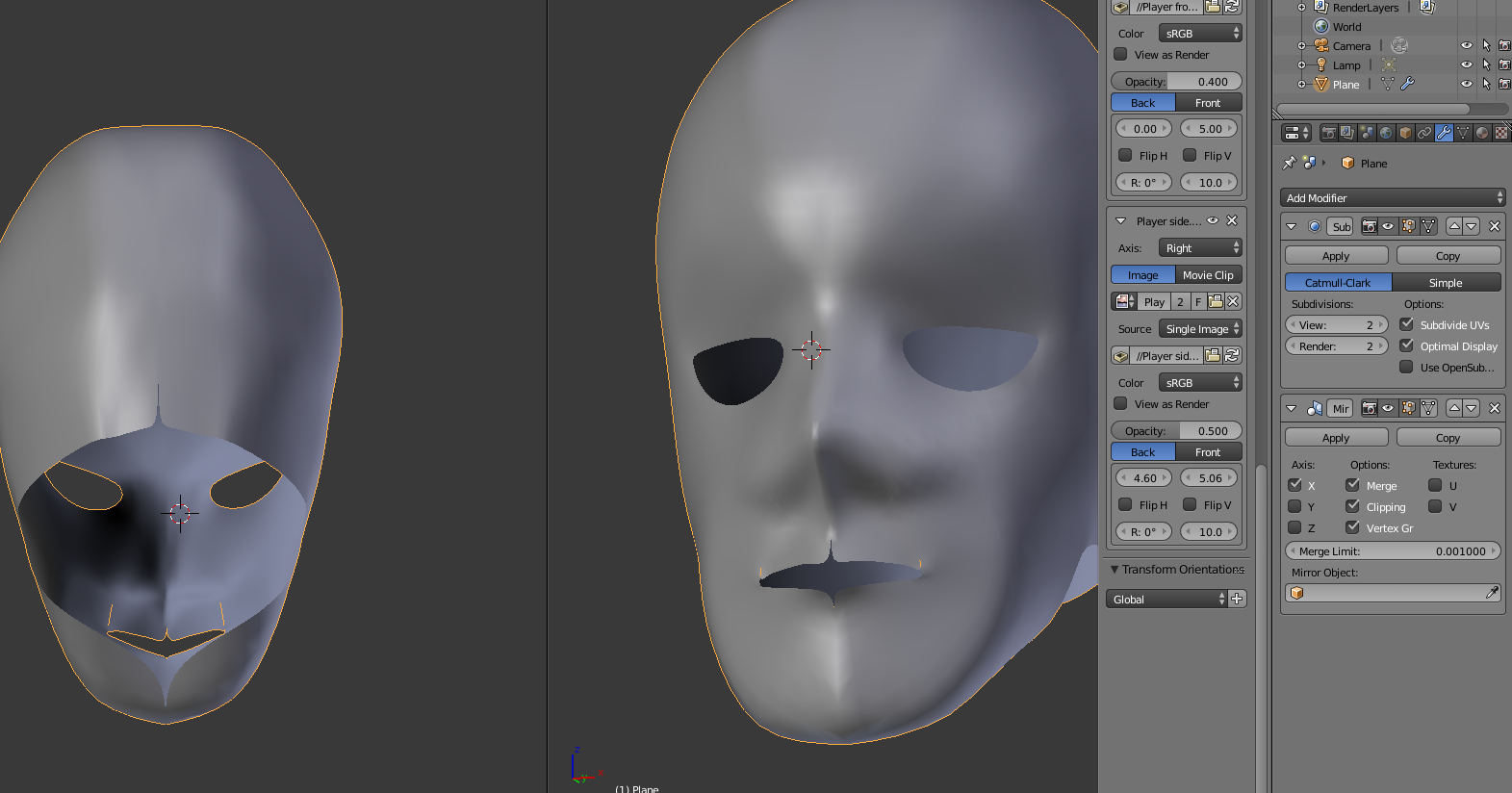This screenshot has height=793, width=1512.
Task: Remove the Mirror modifier with X icon
Action: (1495, 408)
